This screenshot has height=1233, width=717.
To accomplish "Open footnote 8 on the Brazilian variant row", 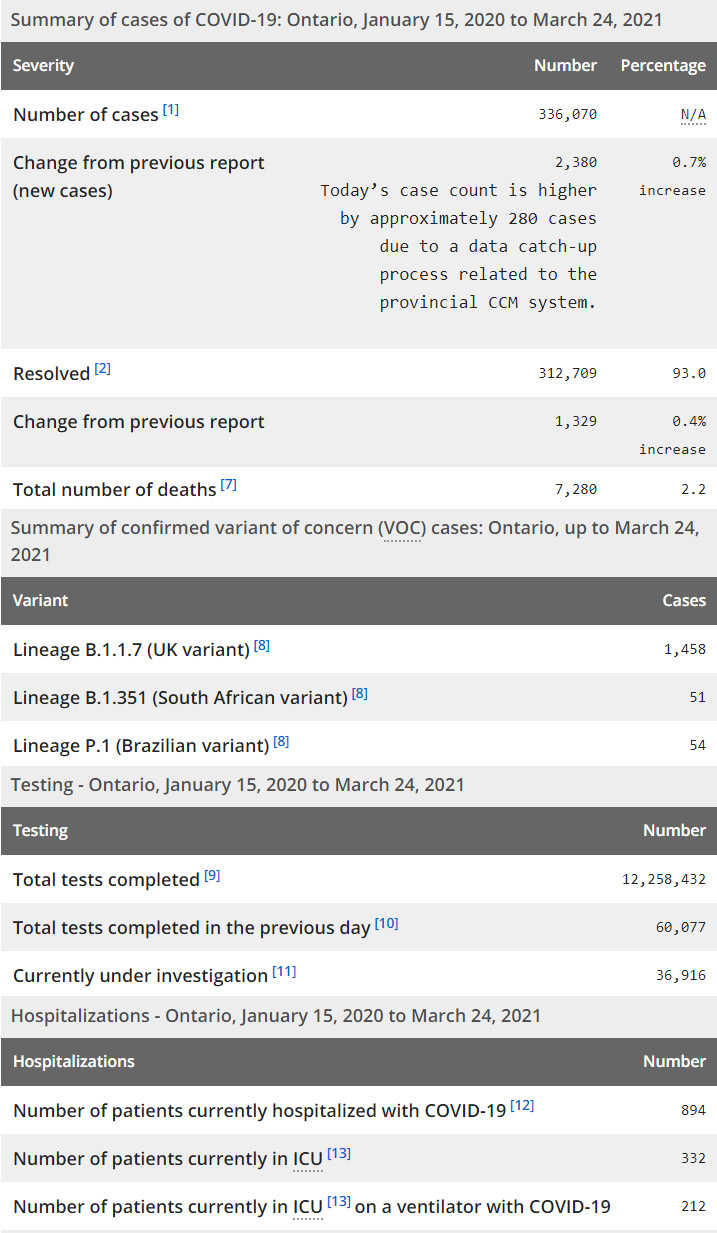I will (x=281, y=741).
